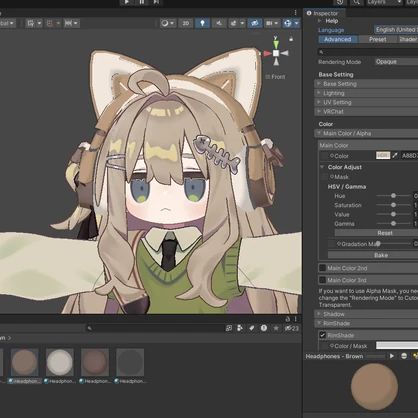Click the Main Color texture slot next to Color
418x418 pixels.
324,156
